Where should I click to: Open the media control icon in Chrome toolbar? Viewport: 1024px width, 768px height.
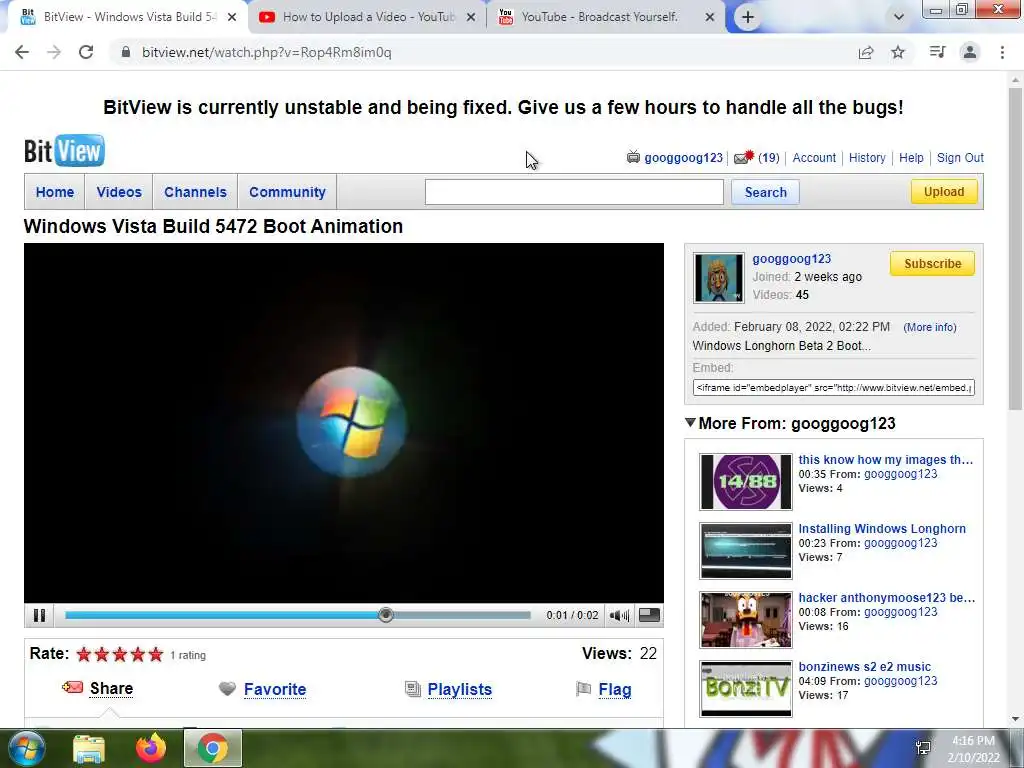(x=937, y=52)
